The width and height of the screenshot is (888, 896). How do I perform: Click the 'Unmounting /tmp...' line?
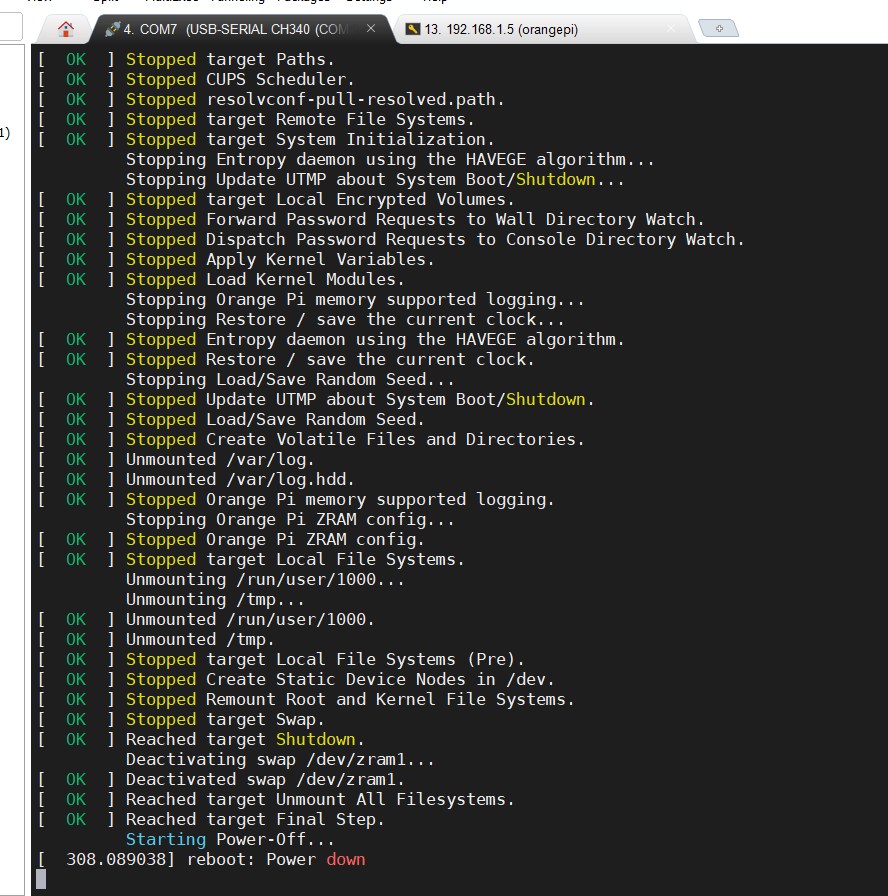pyautogui.click(x=215, y=599)
